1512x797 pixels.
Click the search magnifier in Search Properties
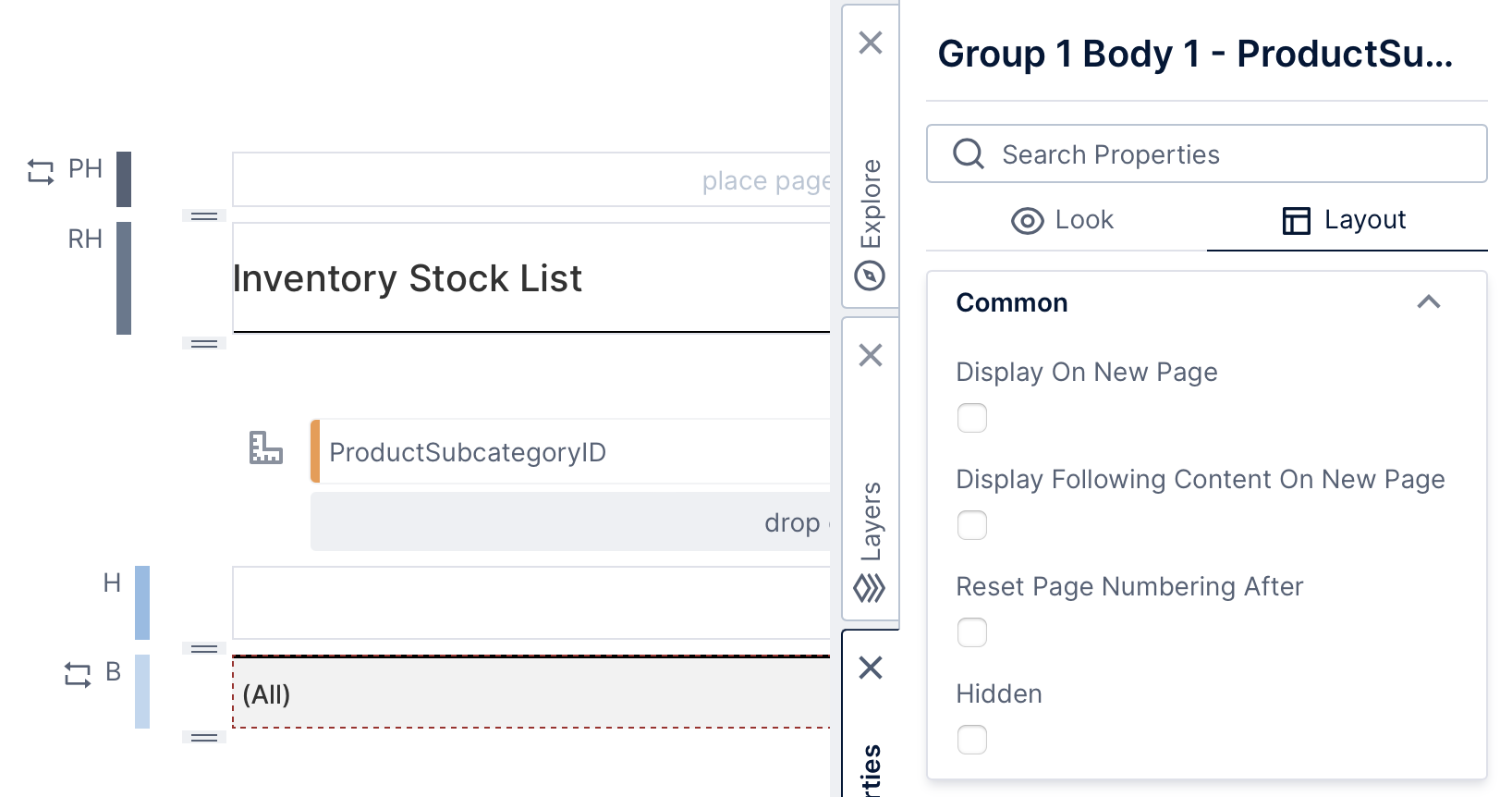coord(969,153)
